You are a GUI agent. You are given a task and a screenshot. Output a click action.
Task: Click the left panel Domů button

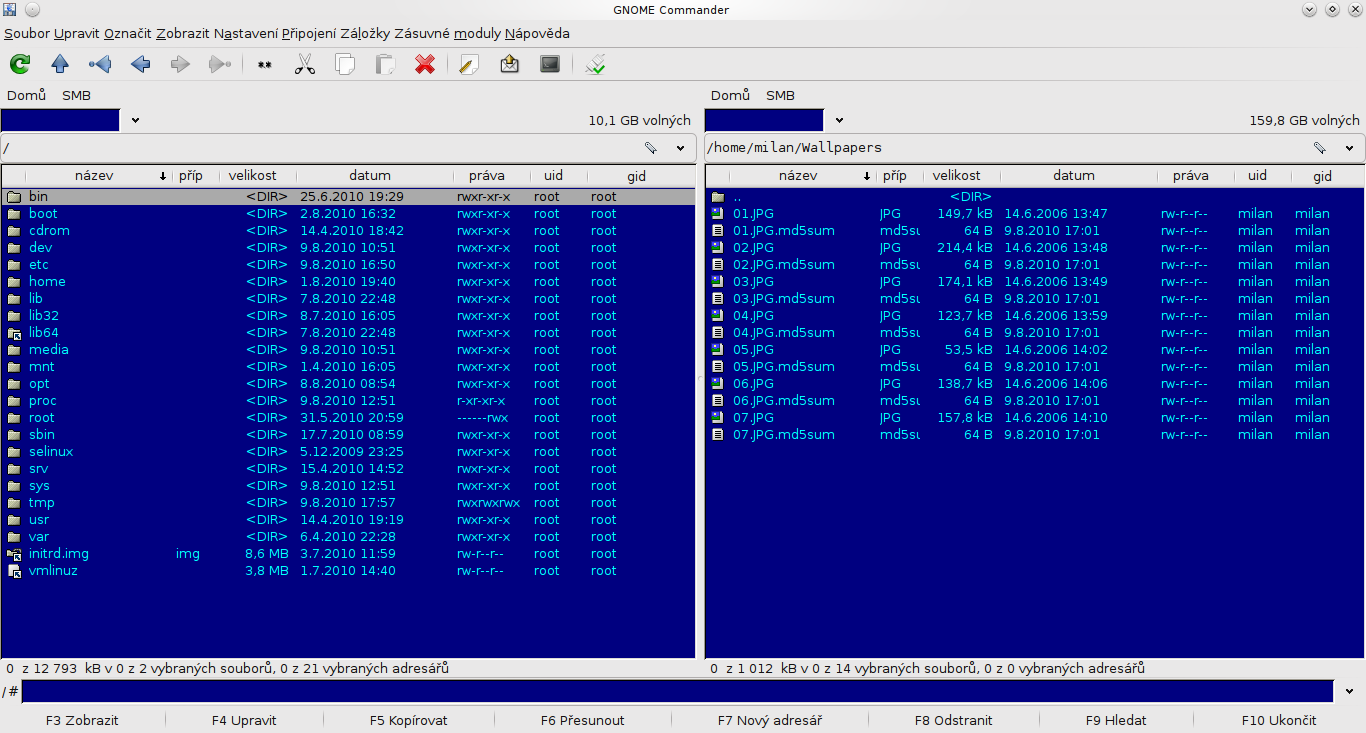click(27, 95)
